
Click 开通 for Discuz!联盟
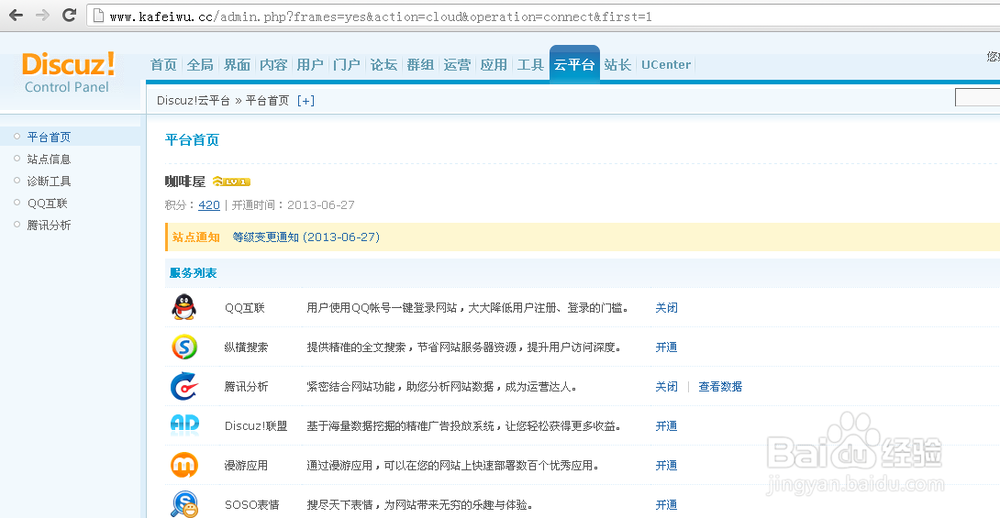coord(666,426)
